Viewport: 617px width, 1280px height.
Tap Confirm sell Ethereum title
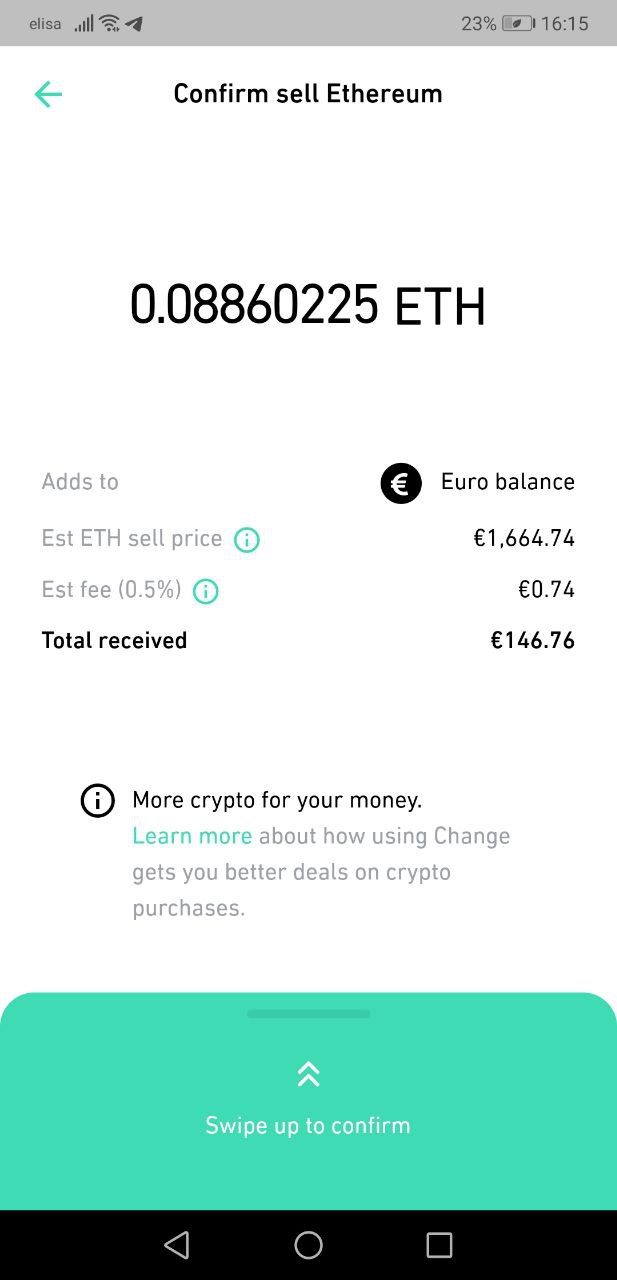pyautogui.click(x=308, y=94)
